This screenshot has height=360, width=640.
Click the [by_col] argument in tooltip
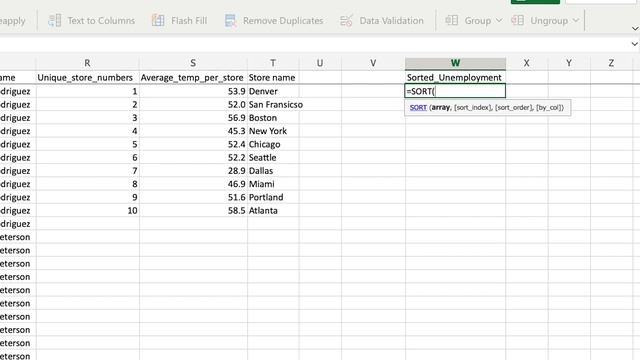pyautogui.click(x=549, y=107)
